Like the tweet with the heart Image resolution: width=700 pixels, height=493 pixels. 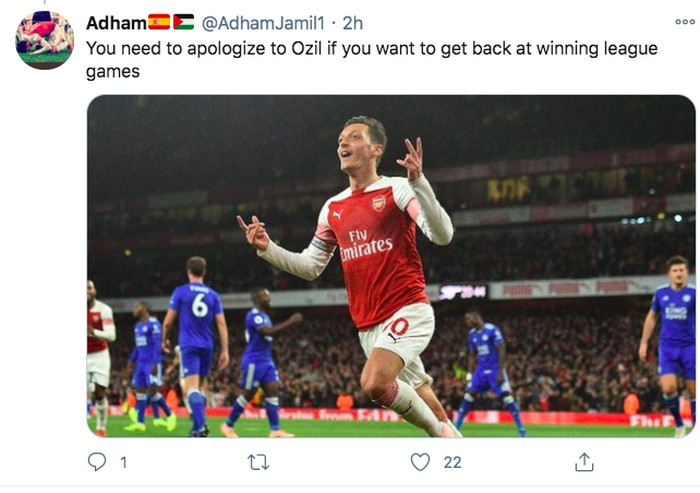pos(421,462)
